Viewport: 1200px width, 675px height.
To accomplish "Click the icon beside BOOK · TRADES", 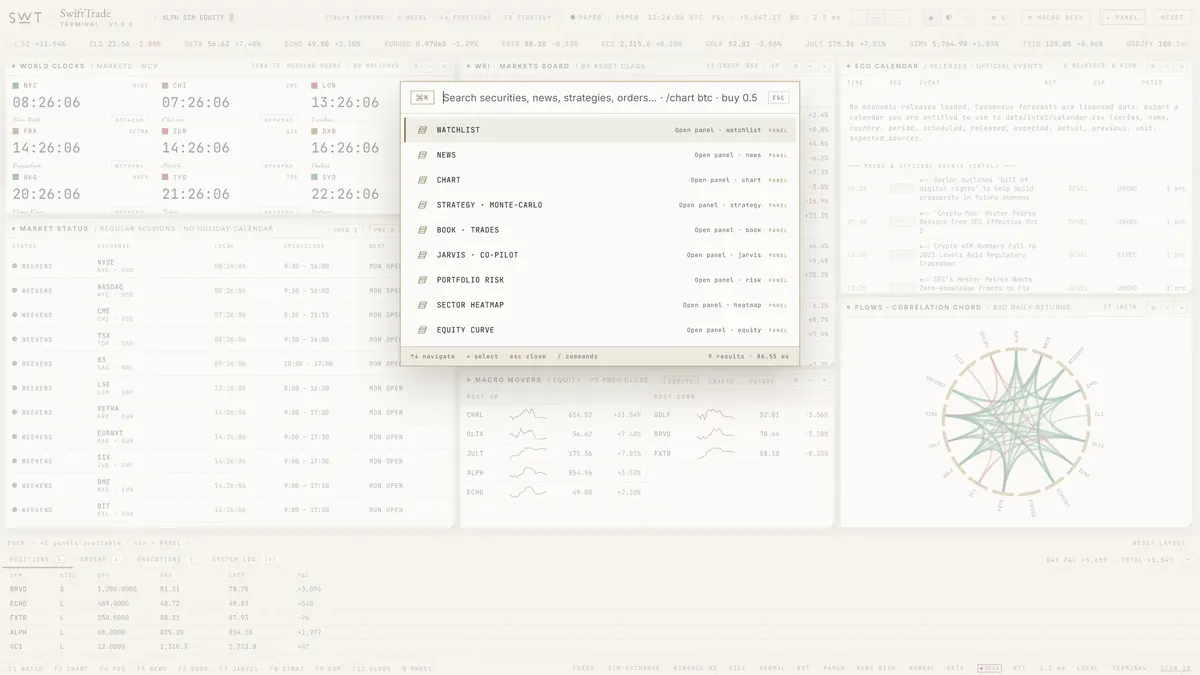I will tap(422, 230).
